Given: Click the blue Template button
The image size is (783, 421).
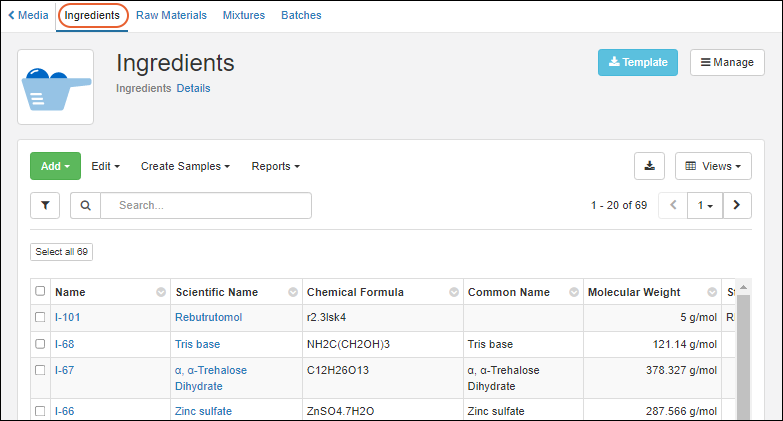Looking at the screenshot, I should 637,62.
